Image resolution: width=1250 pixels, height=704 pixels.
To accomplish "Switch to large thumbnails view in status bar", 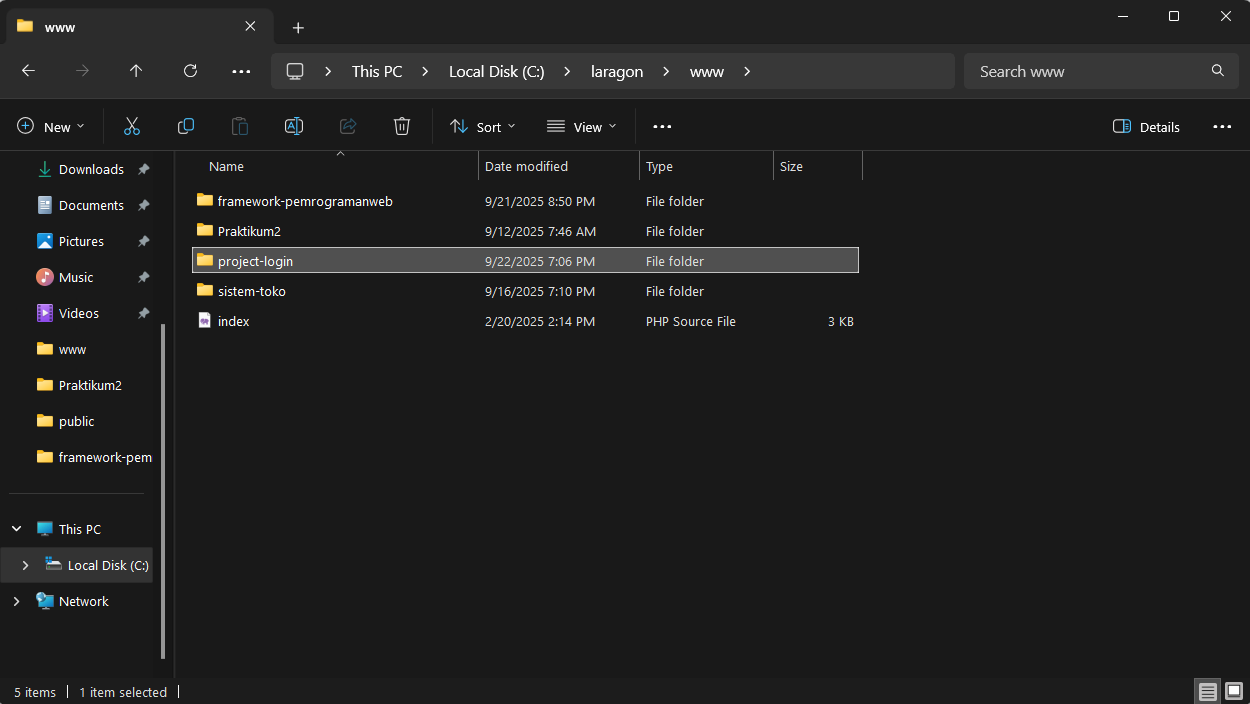I will pyautogui.click(x=1234, y=692).
